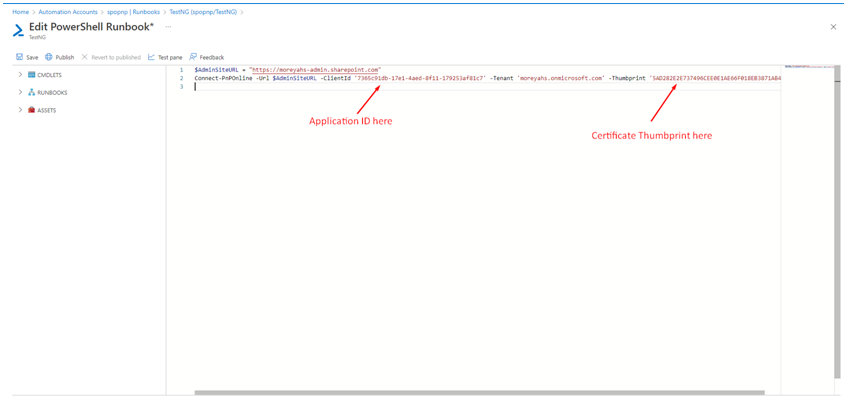
Task: Select the CMDLETS label
Action: tap(50, 75)
